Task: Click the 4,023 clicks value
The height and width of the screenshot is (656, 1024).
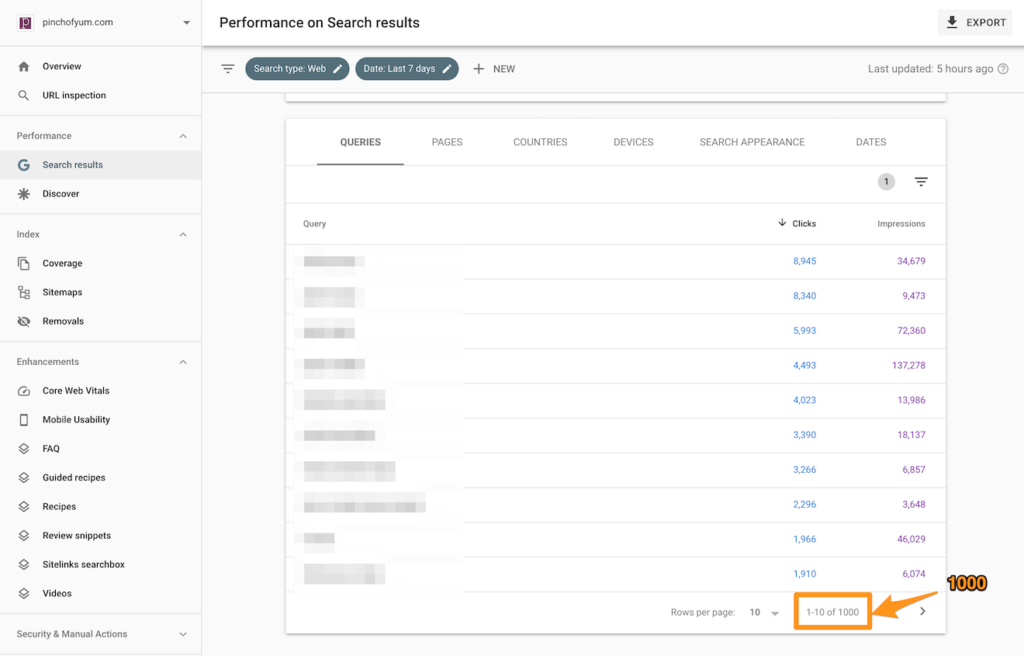Action: point(805,400)
